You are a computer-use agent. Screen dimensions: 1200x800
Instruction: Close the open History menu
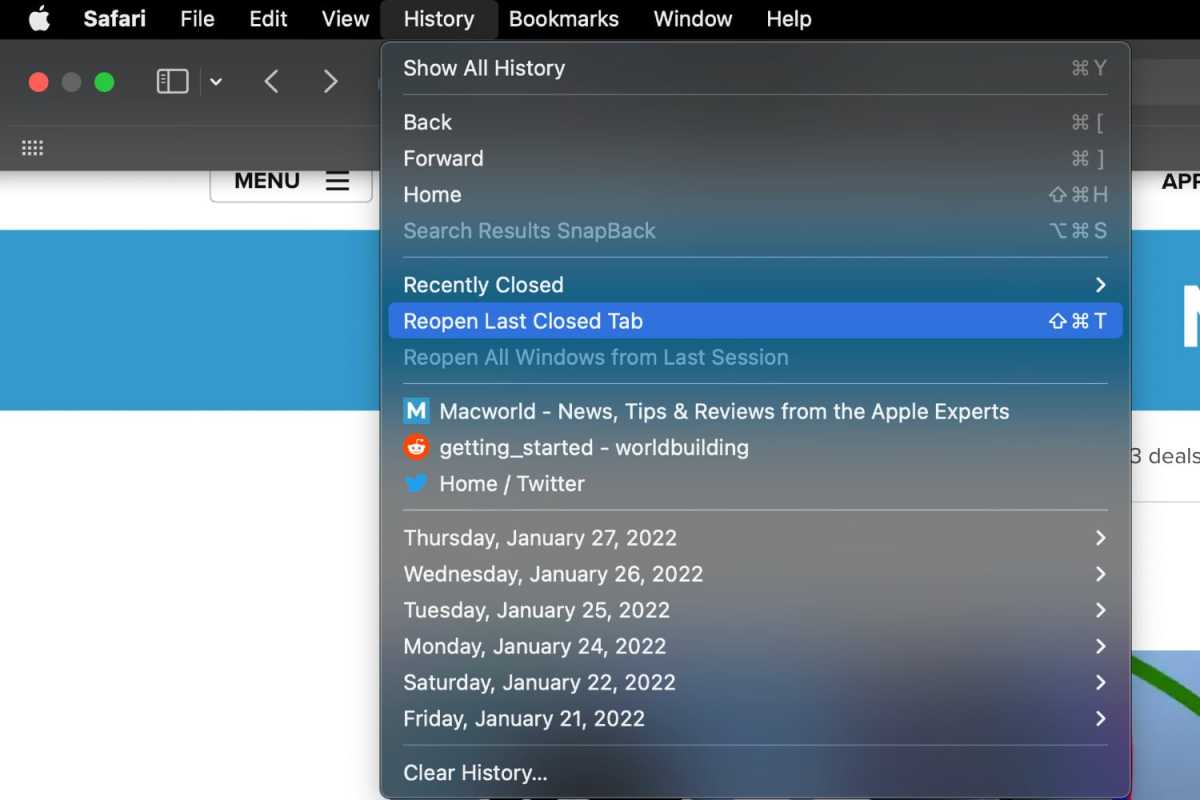pos(439,19)
